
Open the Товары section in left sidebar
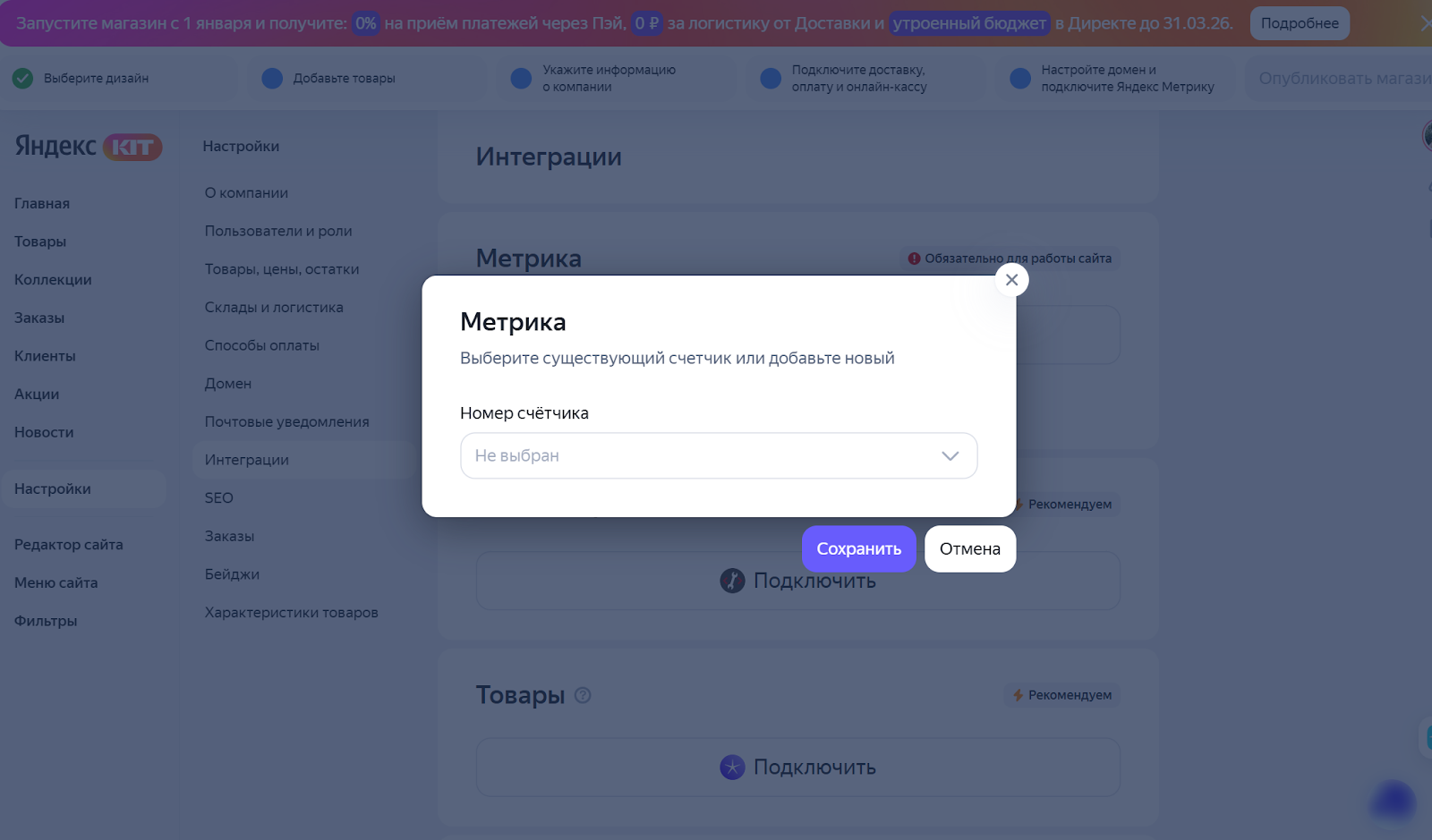point(40,242)
